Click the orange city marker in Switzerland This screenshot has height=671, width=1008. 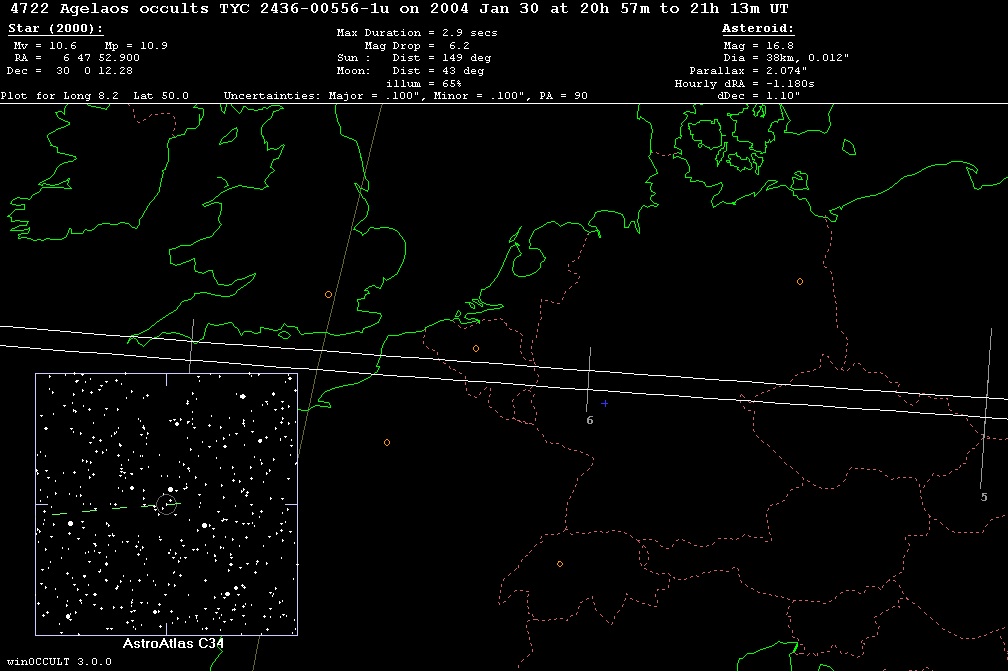tap(560, 564)
